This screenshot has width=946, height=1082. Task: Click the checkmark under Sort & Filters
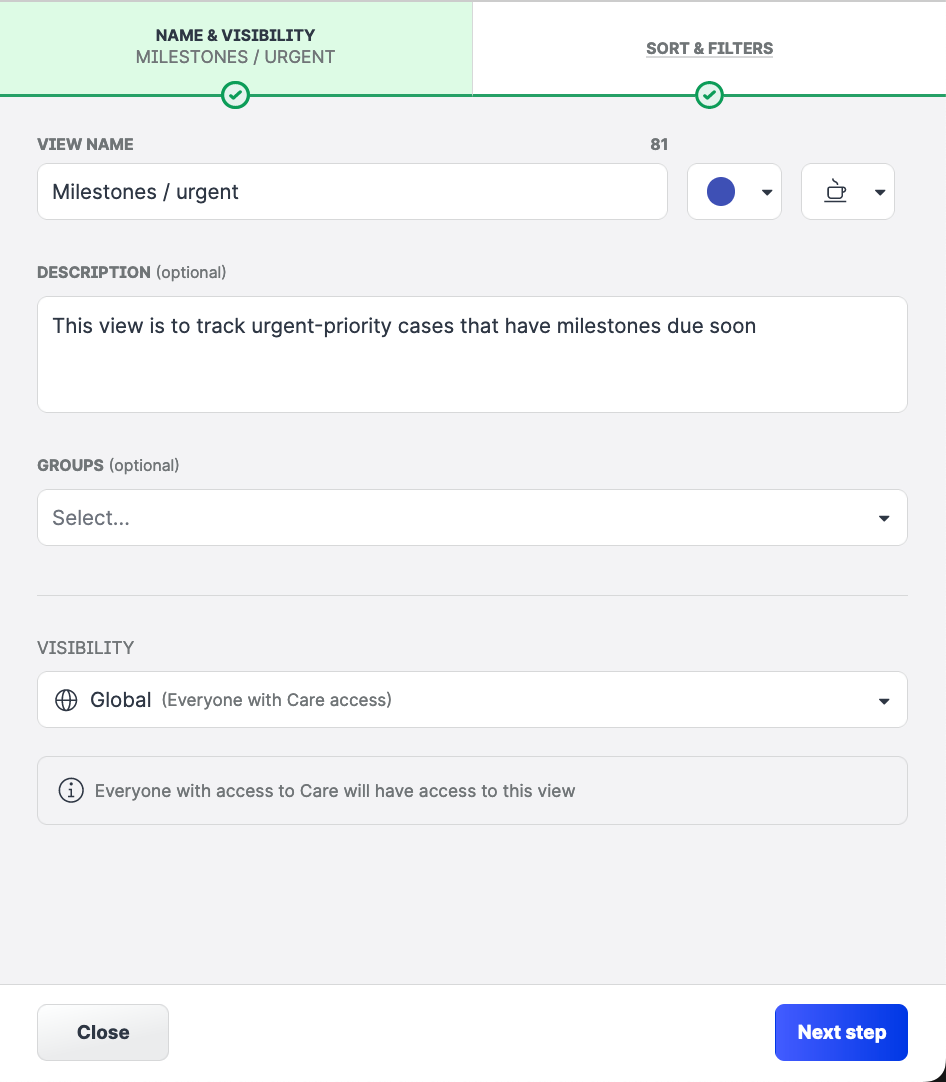pyautogui.click(x=709, y=95)
